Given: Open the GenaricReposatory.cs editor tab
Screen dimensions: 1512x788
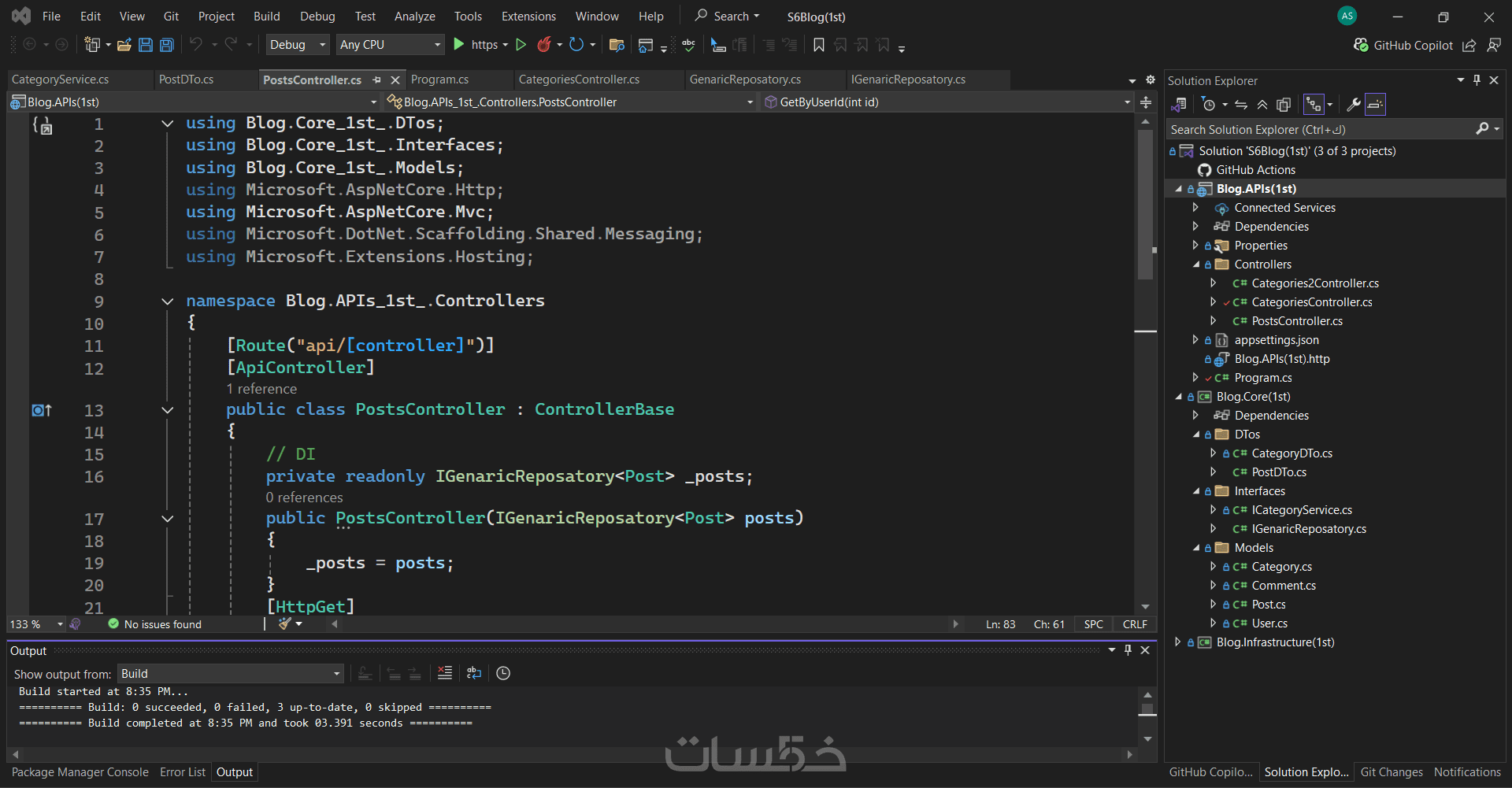Looking at the screenshot, I should 745,80.
